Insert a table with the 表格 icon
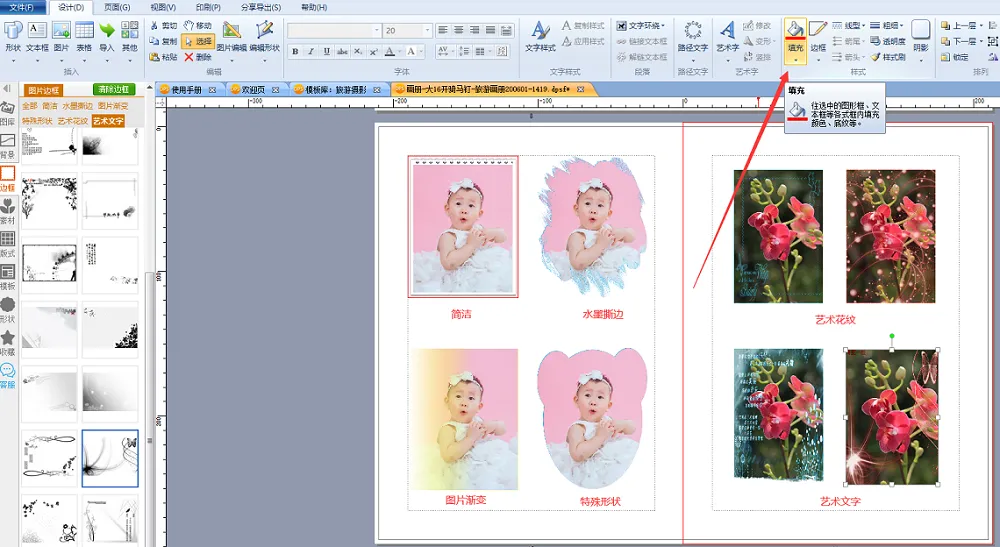The height and width of the screenshot is (547, 1000). [x=84, y=36]
